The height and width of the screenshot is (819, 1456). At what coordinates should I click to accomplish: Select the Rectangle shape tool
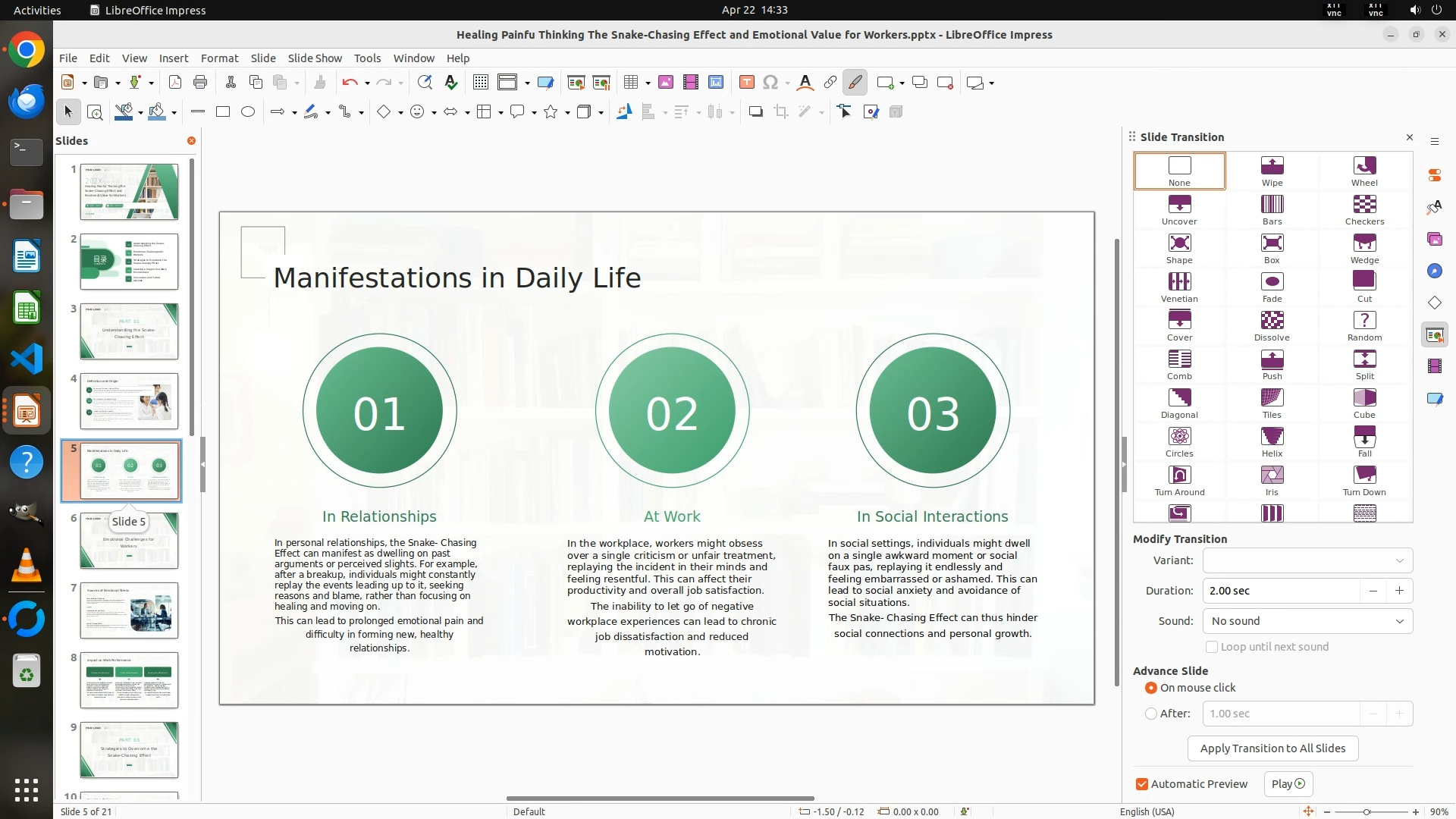pyautogui.click(x=223, y=112)
